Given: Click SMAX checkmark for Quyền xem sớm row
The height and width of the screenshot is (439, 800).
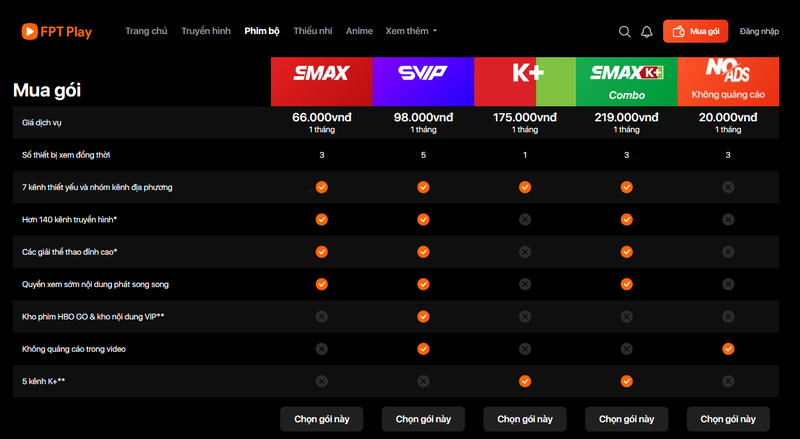Looking at the screenshot, I should 321,284.
